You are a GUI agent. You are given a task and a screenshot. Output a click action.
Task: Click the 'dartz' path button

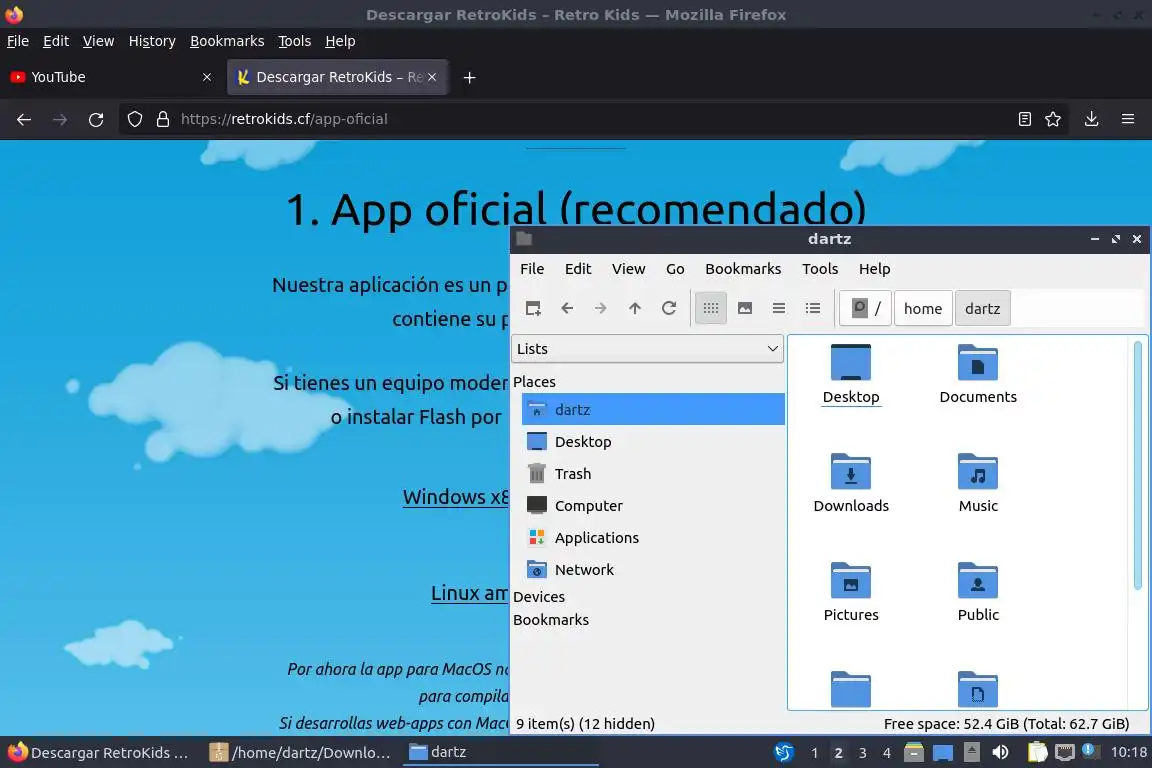(982, 308)
